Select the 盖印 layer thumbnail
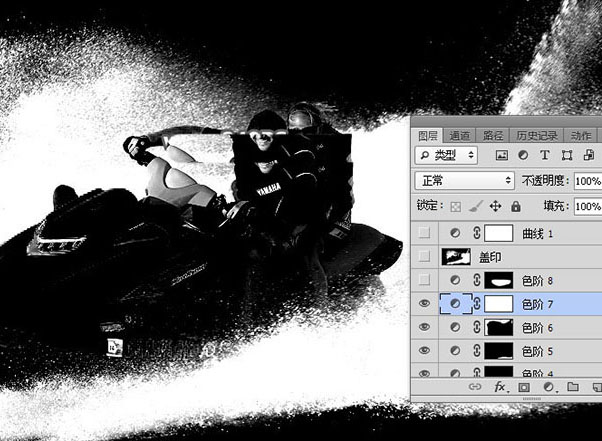602x441 pixels. point(456,257)
